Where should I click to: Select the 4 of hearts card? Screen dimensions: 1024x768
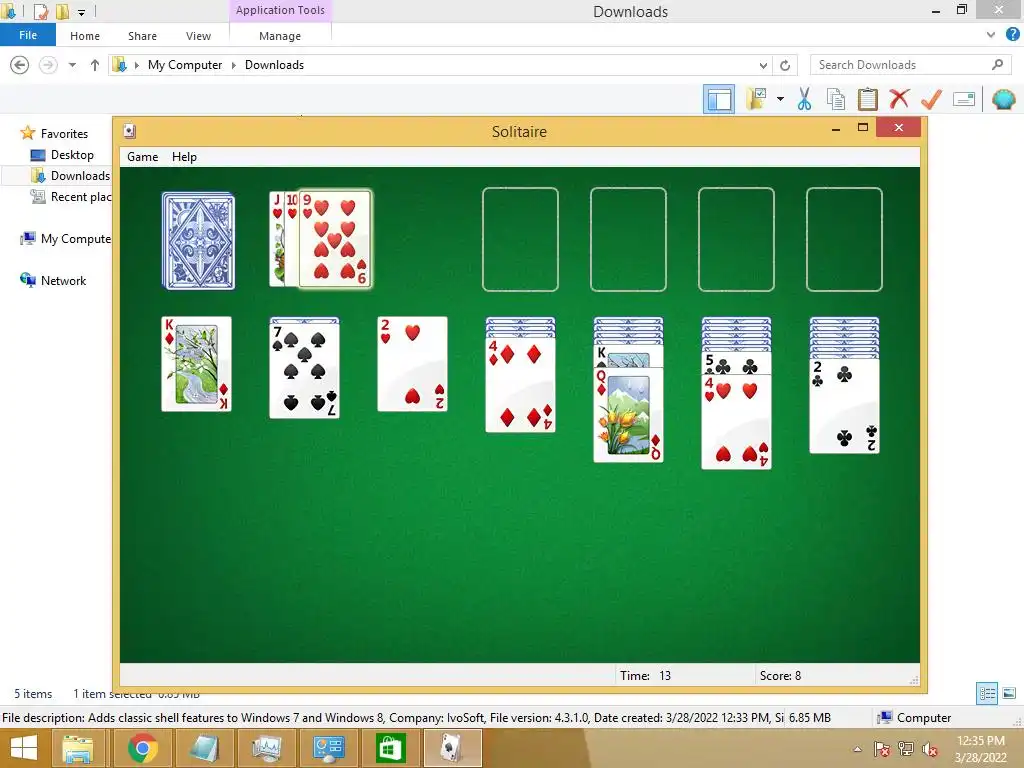[737, 422]
